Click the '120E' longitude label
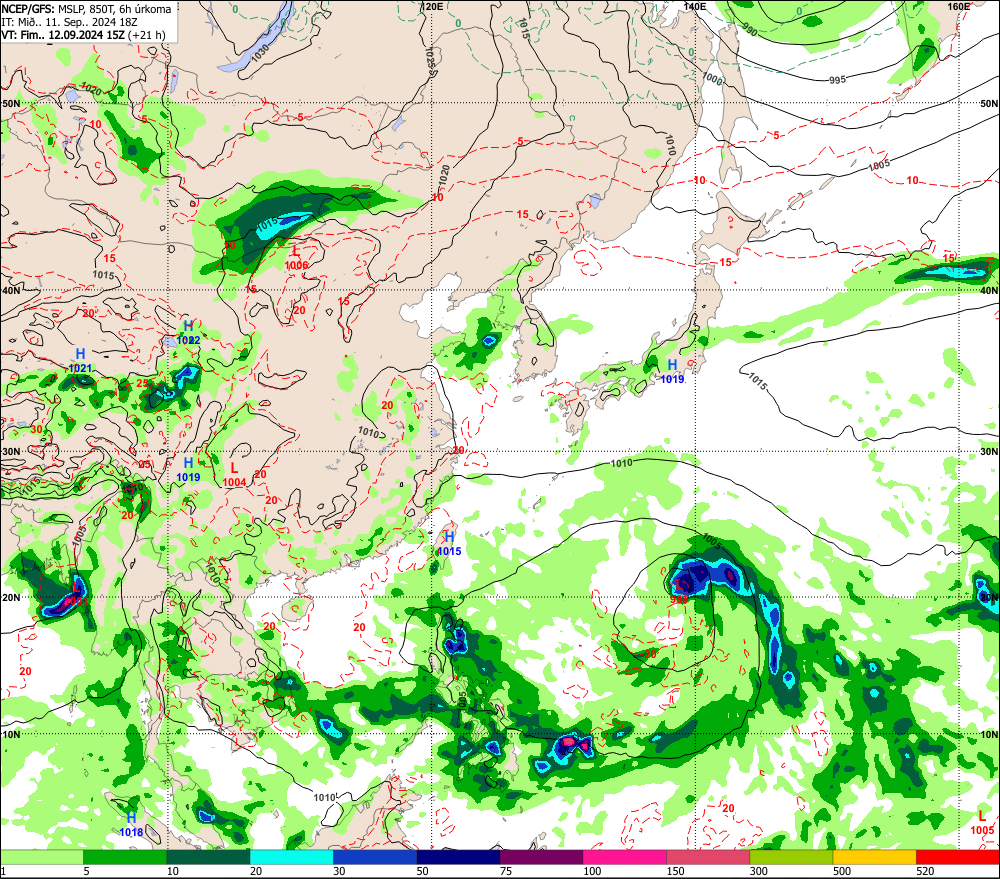Viewport: 1000px width, 879px height. pos(432,6)
